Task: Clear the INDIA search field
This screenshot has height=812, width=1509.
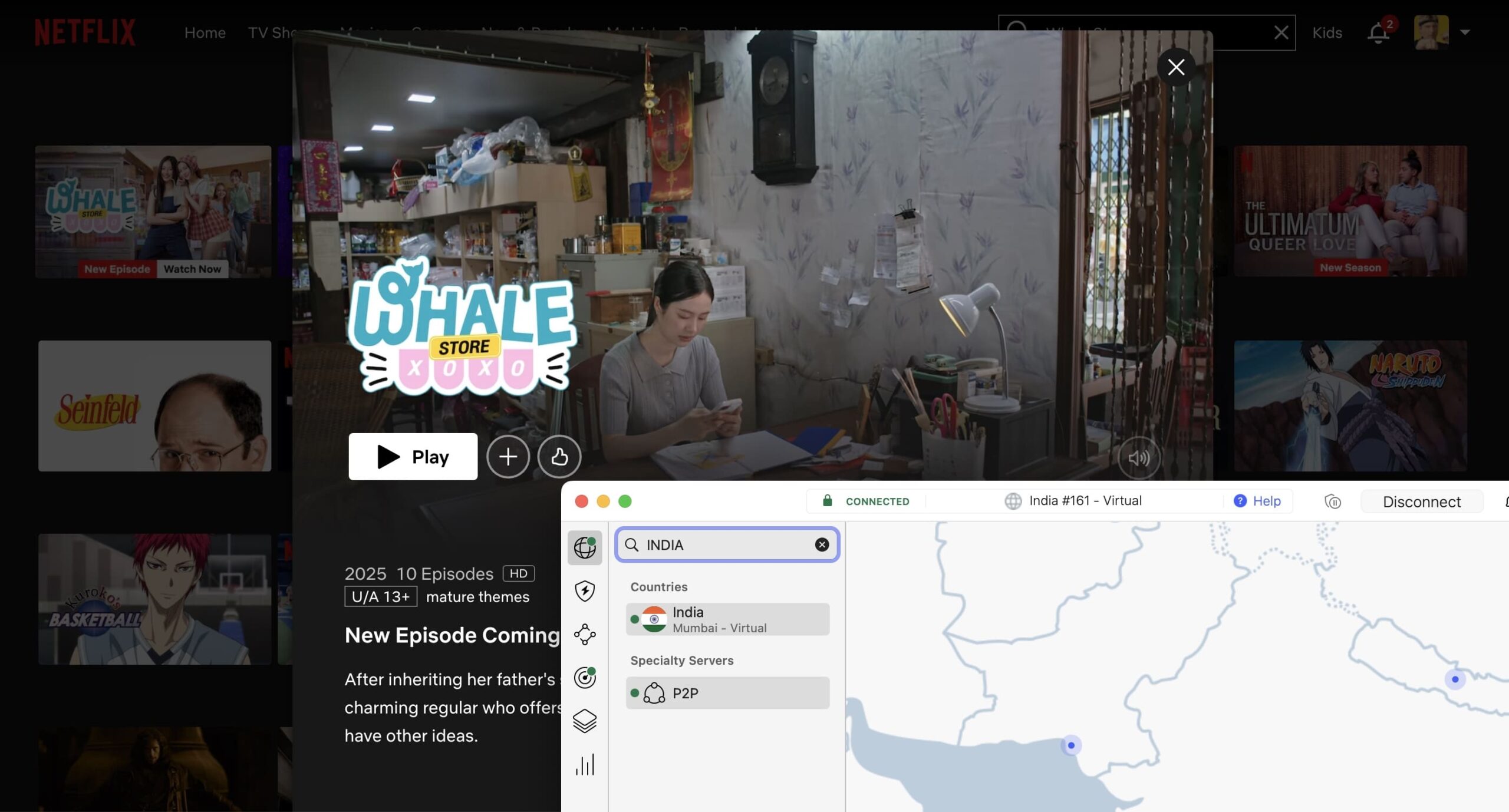Action: point(821,544)
